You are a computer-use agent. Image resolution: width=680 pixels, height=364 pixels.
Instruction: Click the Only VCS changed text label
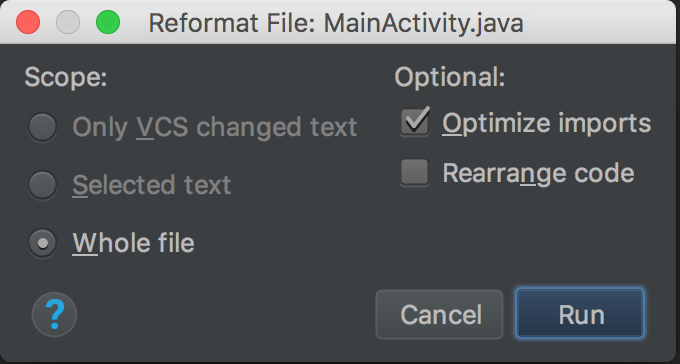coord(215,128)
